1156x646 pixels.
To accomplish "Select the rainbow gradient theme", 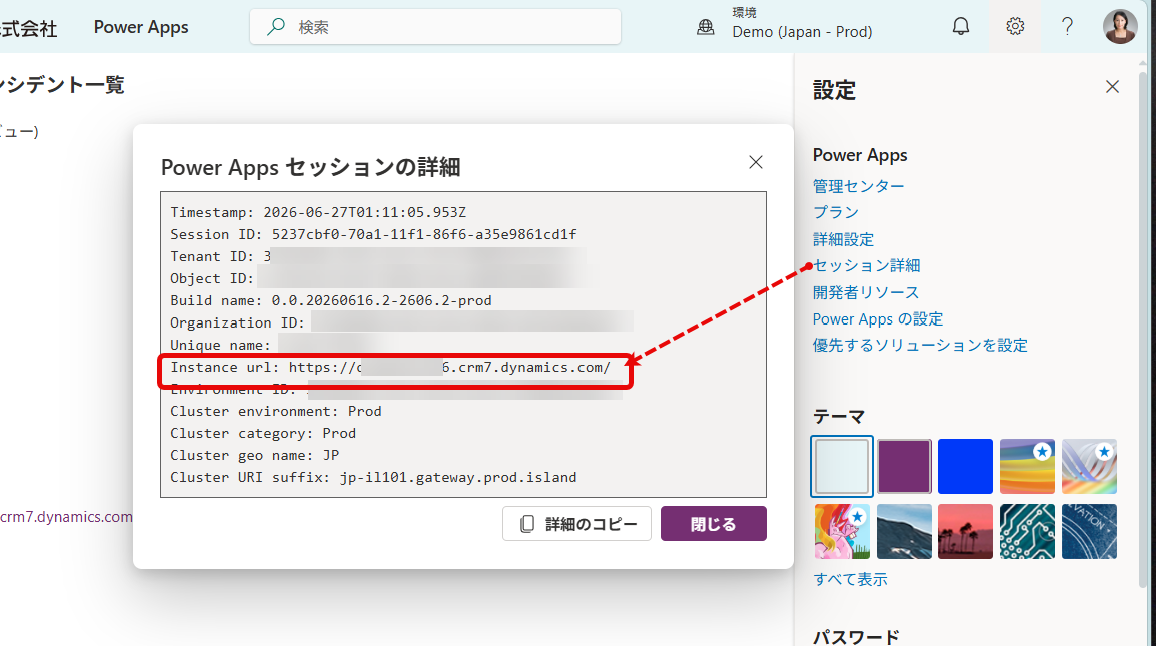I will (1027, 466).
